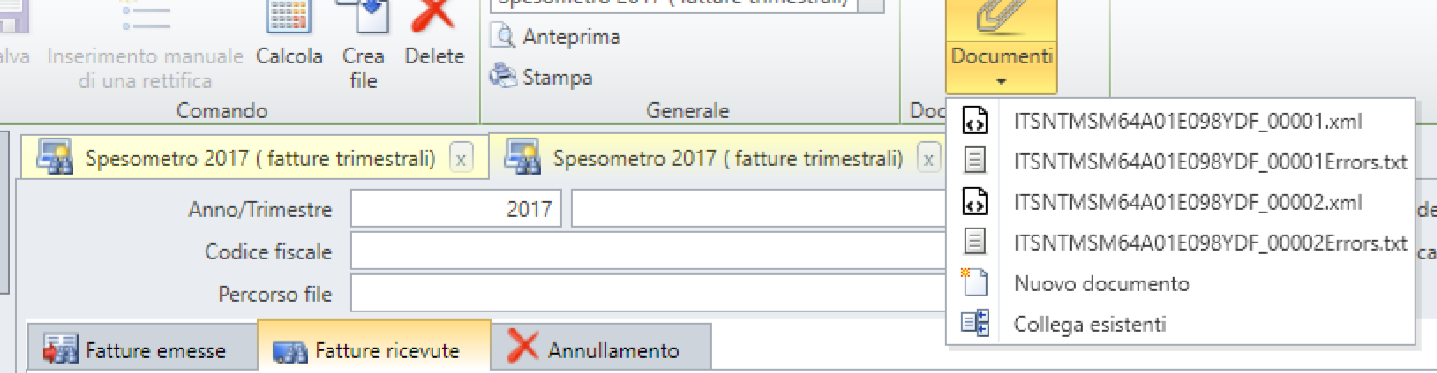Close the first Spesometro 2017 tab

click(460, 158)
